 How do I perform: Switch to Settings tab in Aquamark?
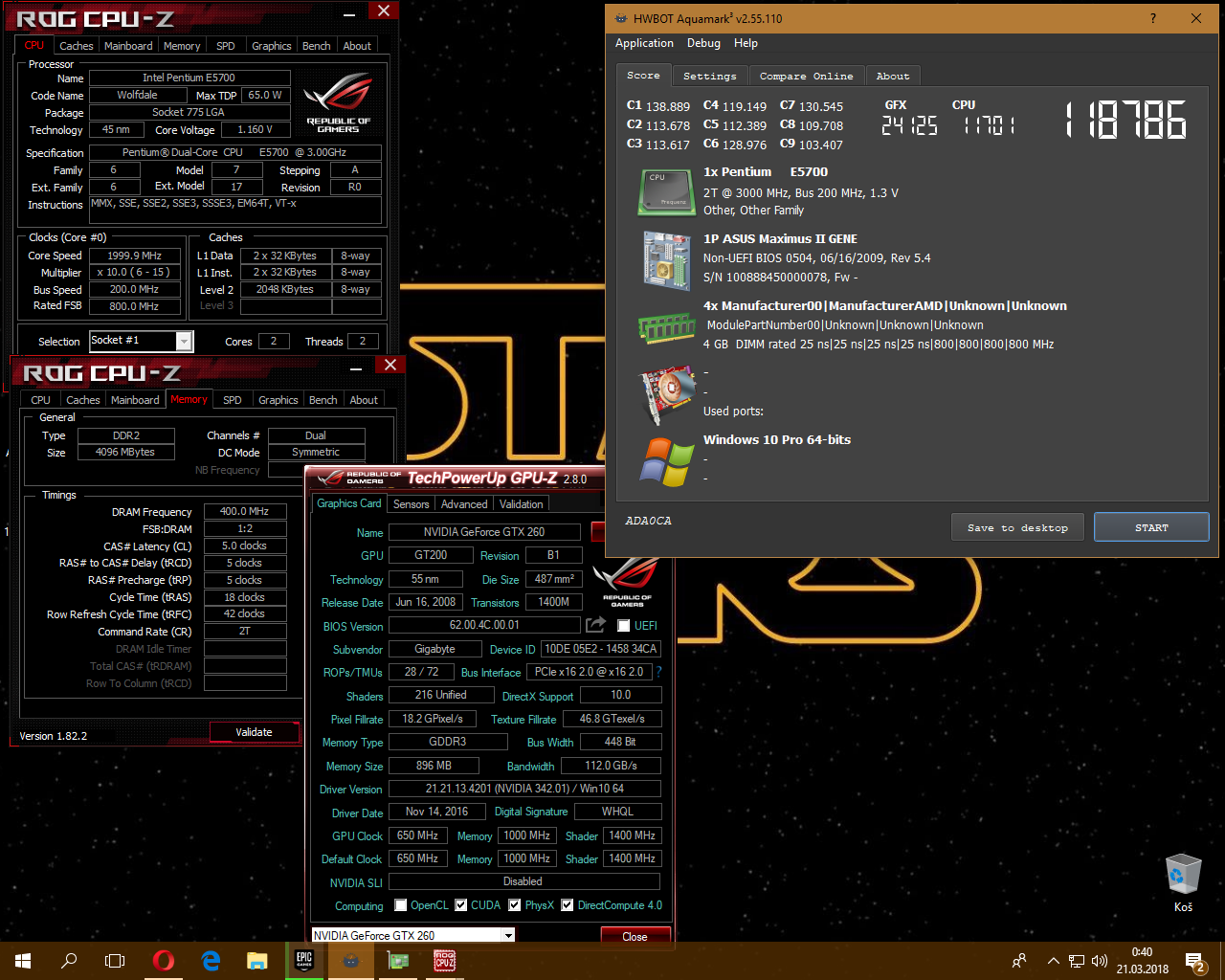click(x=710, y=76)
